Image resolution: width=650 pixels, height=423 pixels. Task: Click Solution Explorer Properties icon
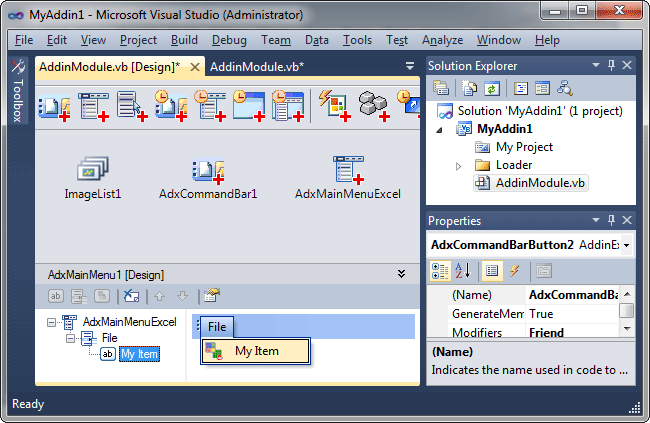pyautogui.click(x=441, y=88)
